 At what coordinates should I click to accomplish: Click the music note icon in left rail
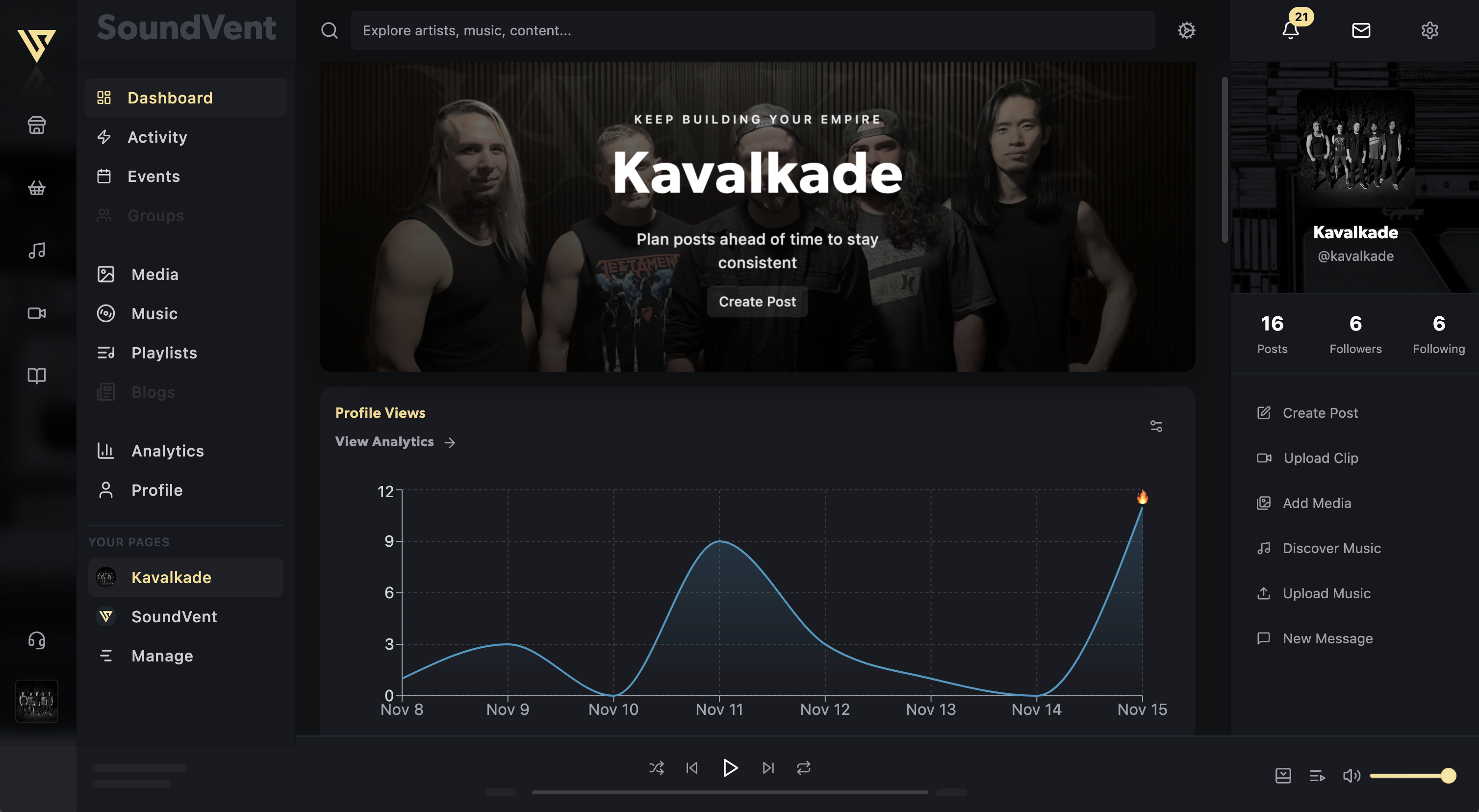tap(37, 251)
